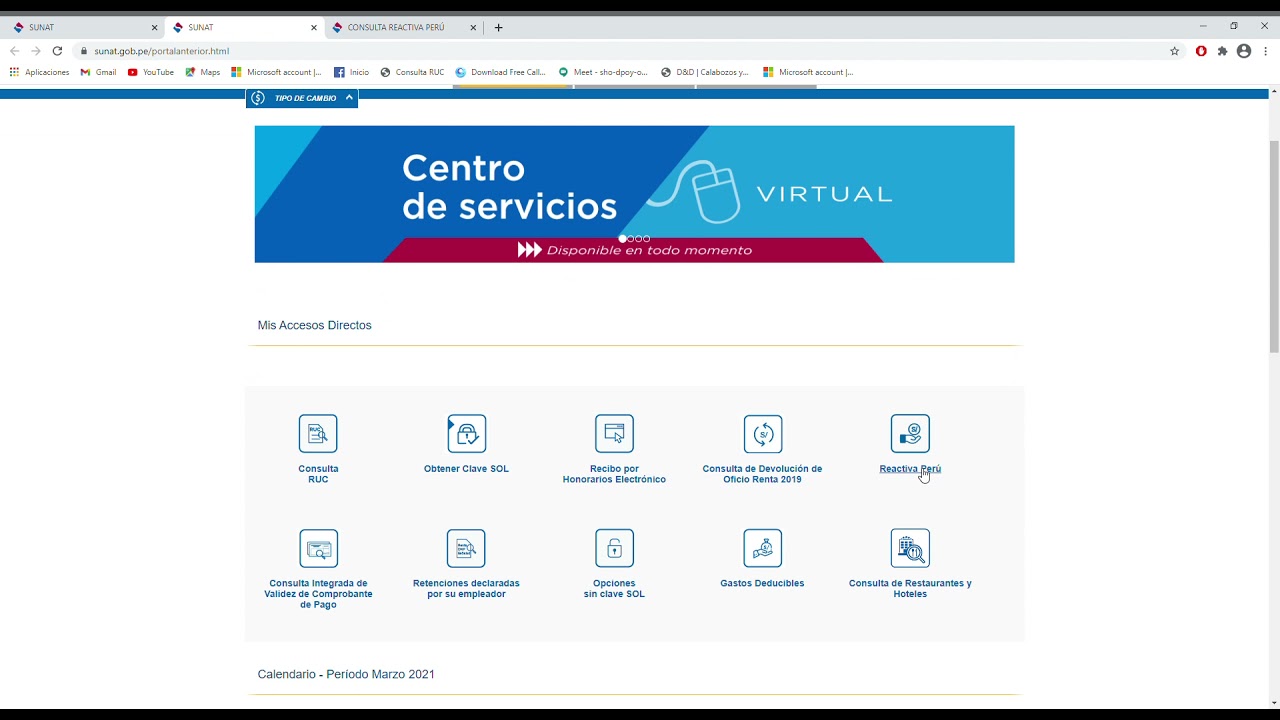Open the D&D Calabozos bookmark

coord(704,72)
